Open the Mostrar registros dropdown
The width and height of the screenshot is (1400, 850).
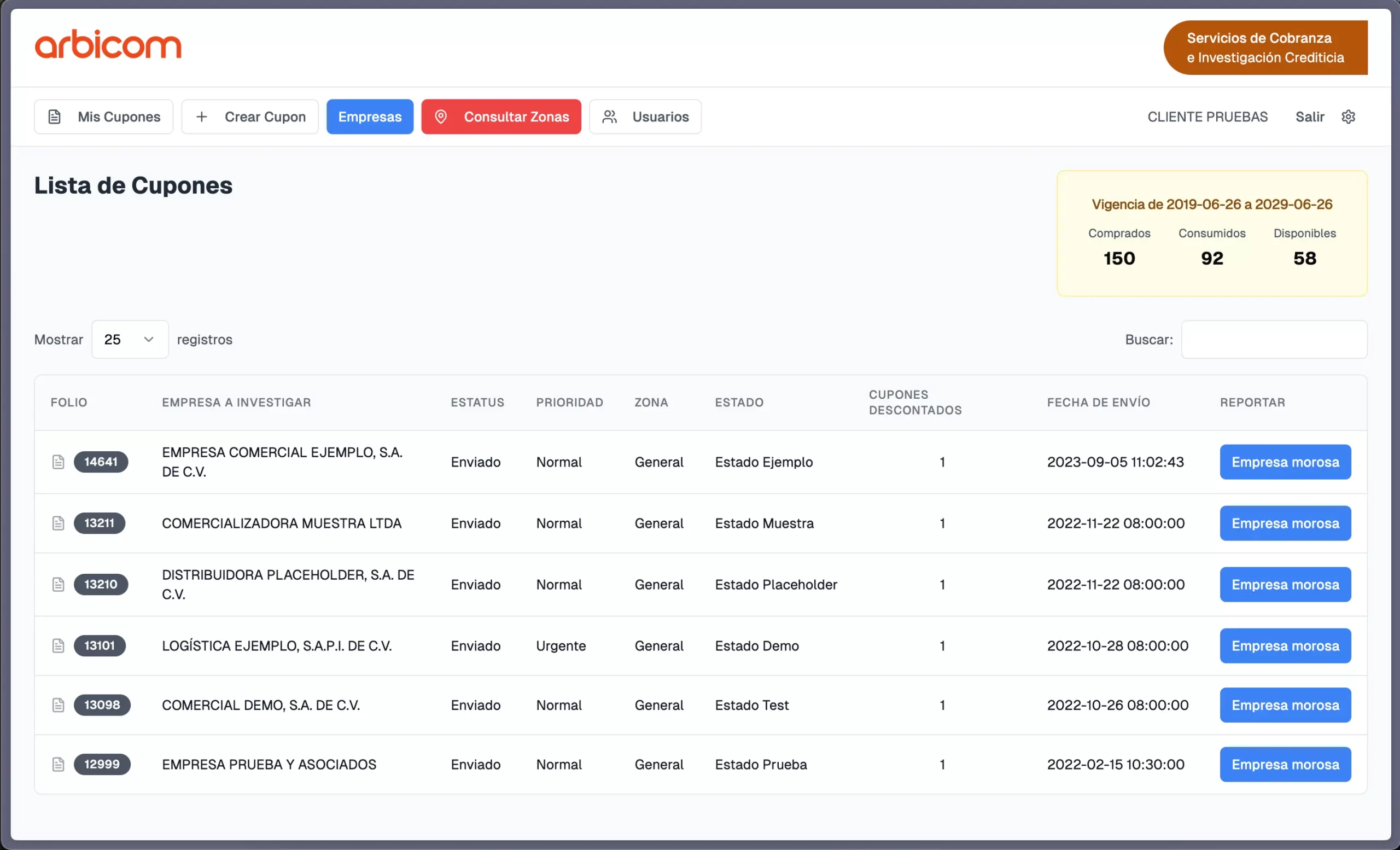coord(130,339)
